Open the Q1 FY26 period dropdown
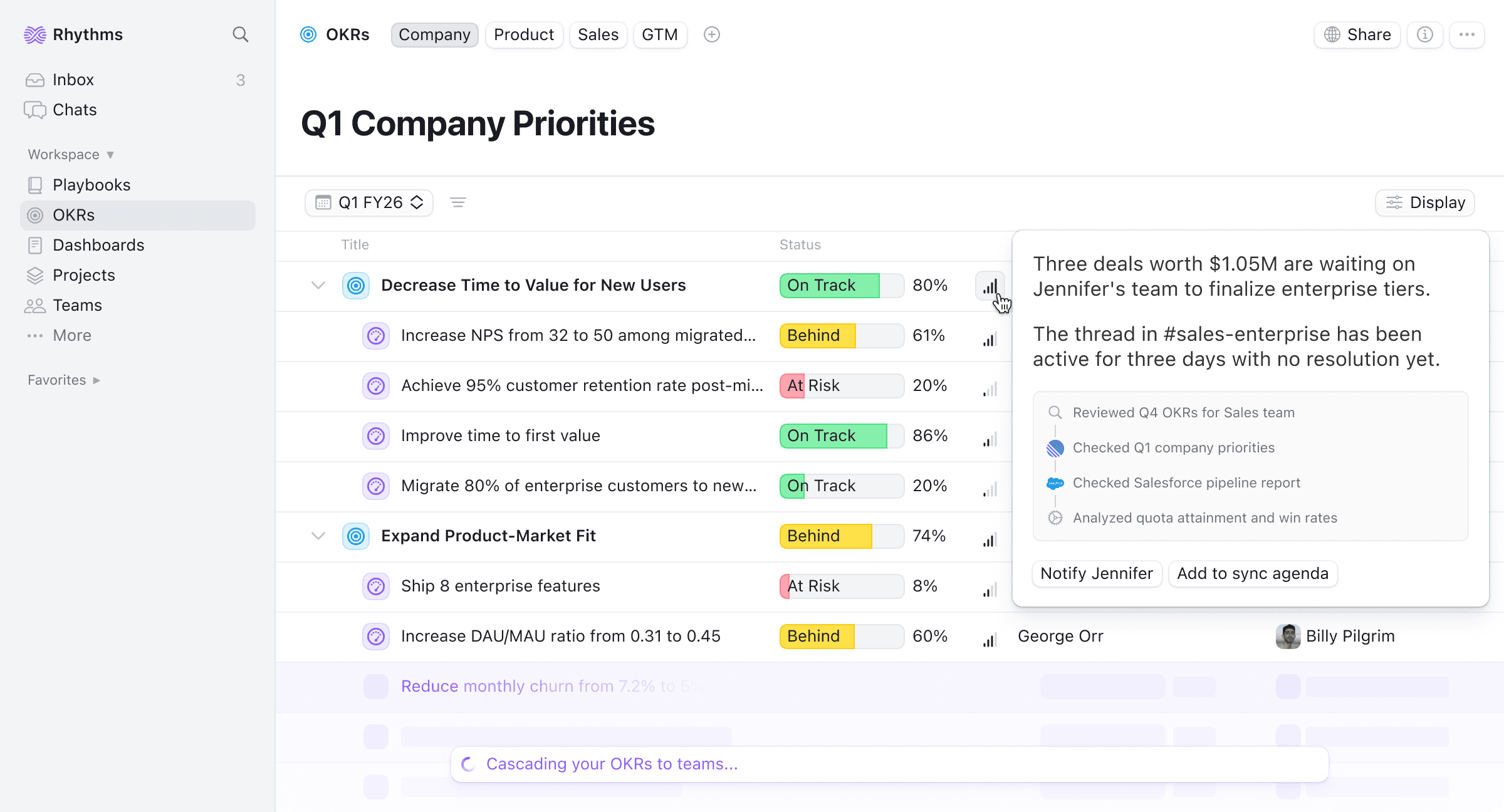The width and height of the screenshot is (1504, 812). click(370, 202)
